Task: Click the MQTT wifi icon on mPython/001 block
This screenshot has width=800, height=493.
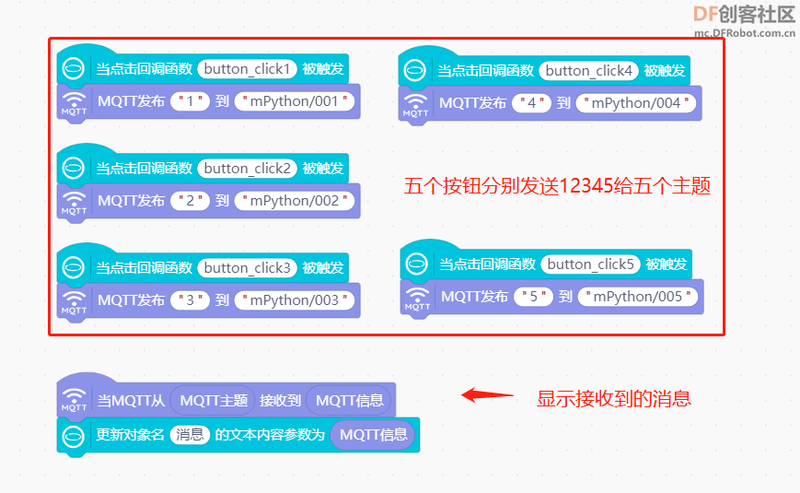Action: click(74, 103)
